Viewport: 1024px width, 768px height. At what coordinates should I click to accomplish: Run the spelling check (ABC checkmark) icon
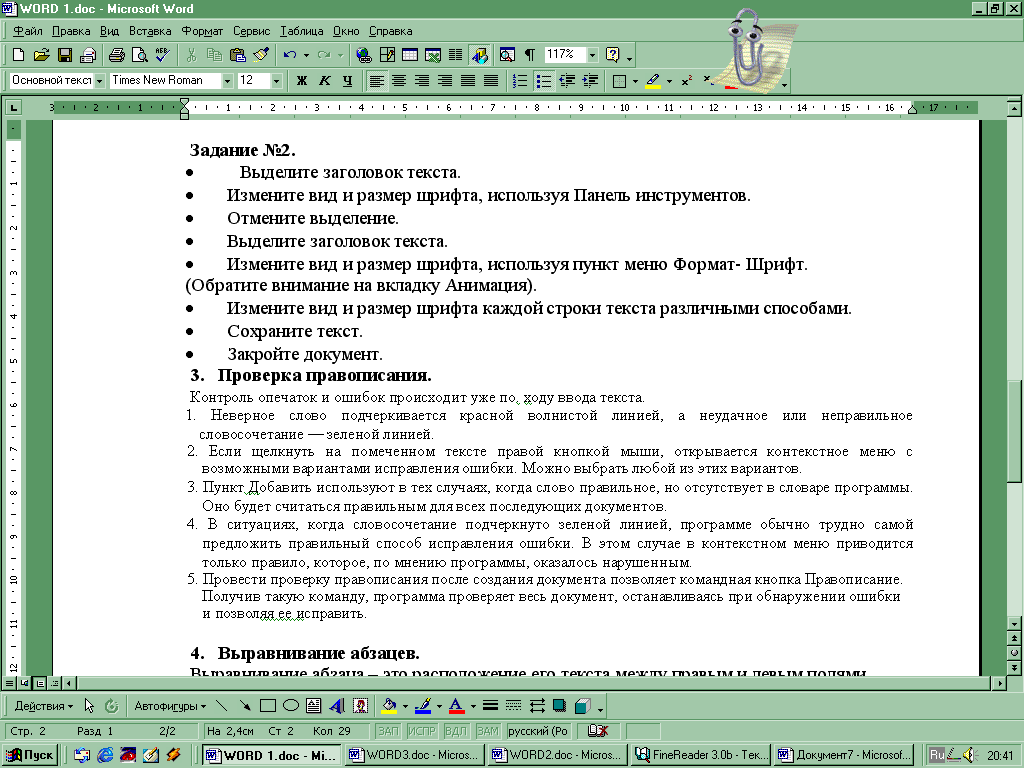click(x=162, y=55)
